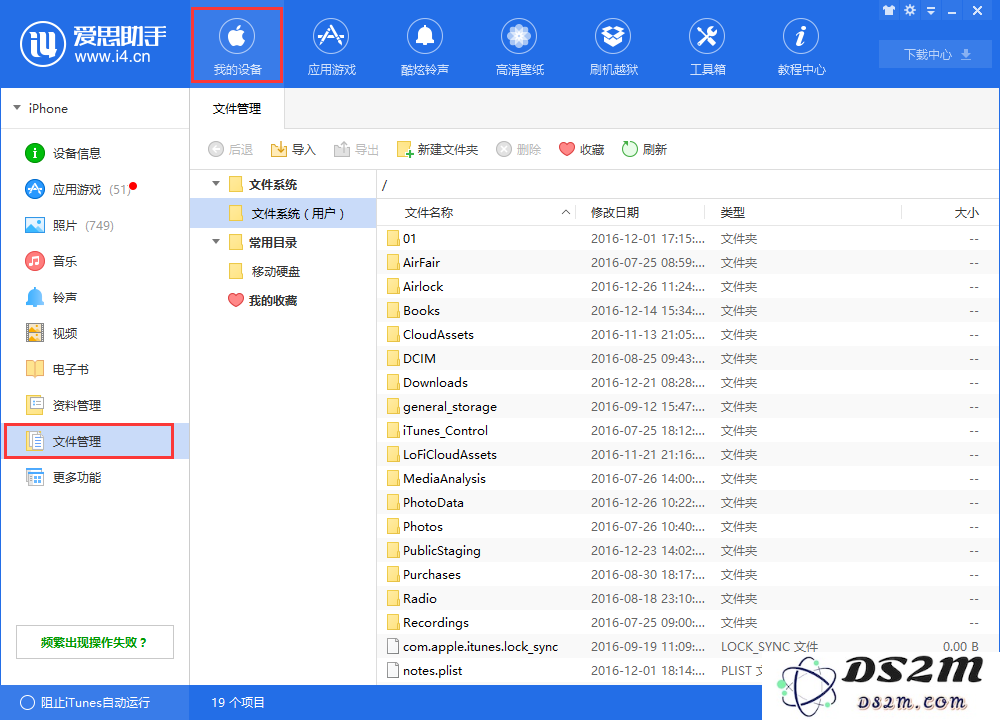Select 我的收藏 tree item
Viewport: 1000px width, 720px height.
point(283,300)
